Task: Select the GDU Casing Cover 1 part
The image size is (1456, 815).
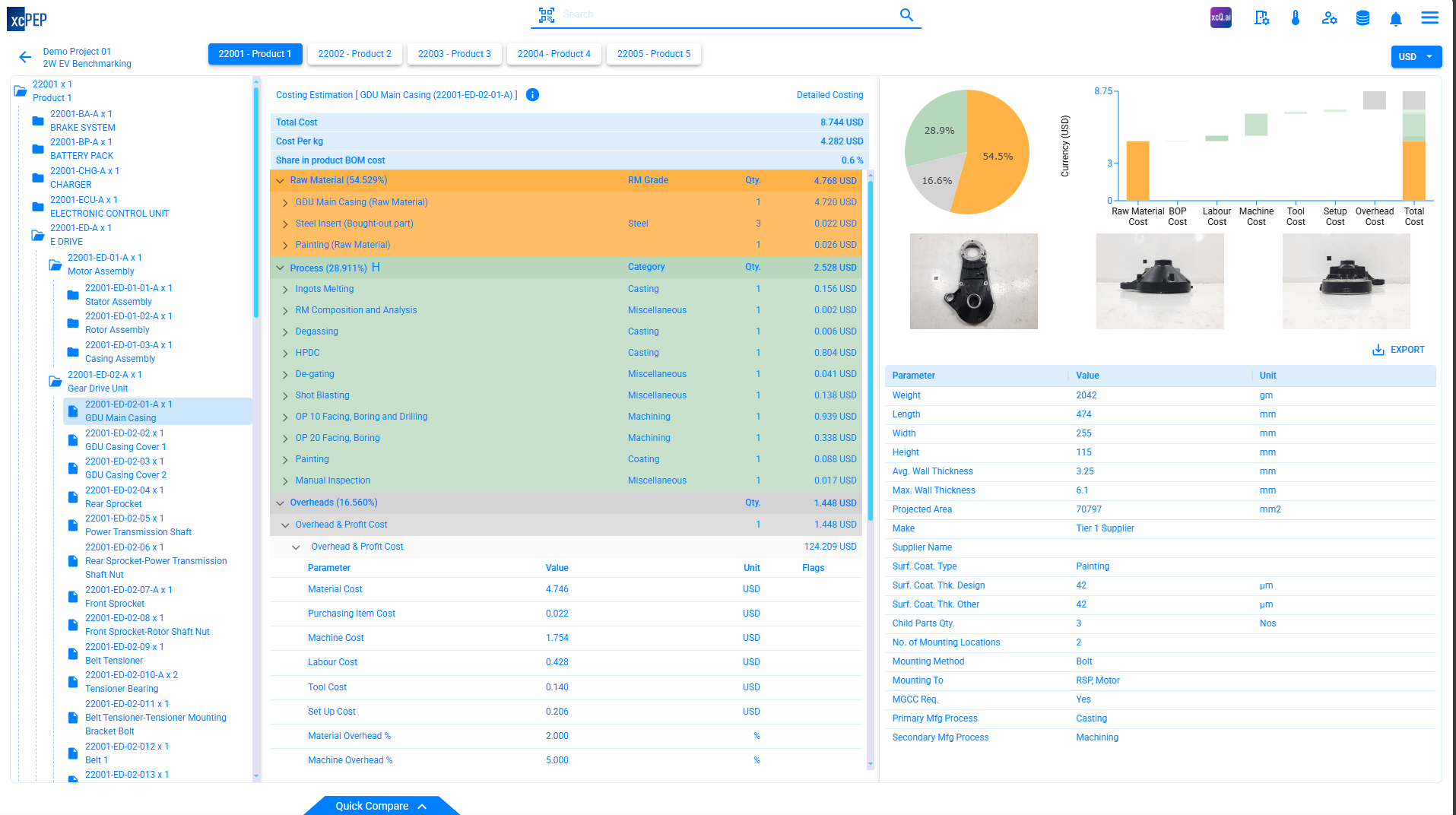Action: 126,439
